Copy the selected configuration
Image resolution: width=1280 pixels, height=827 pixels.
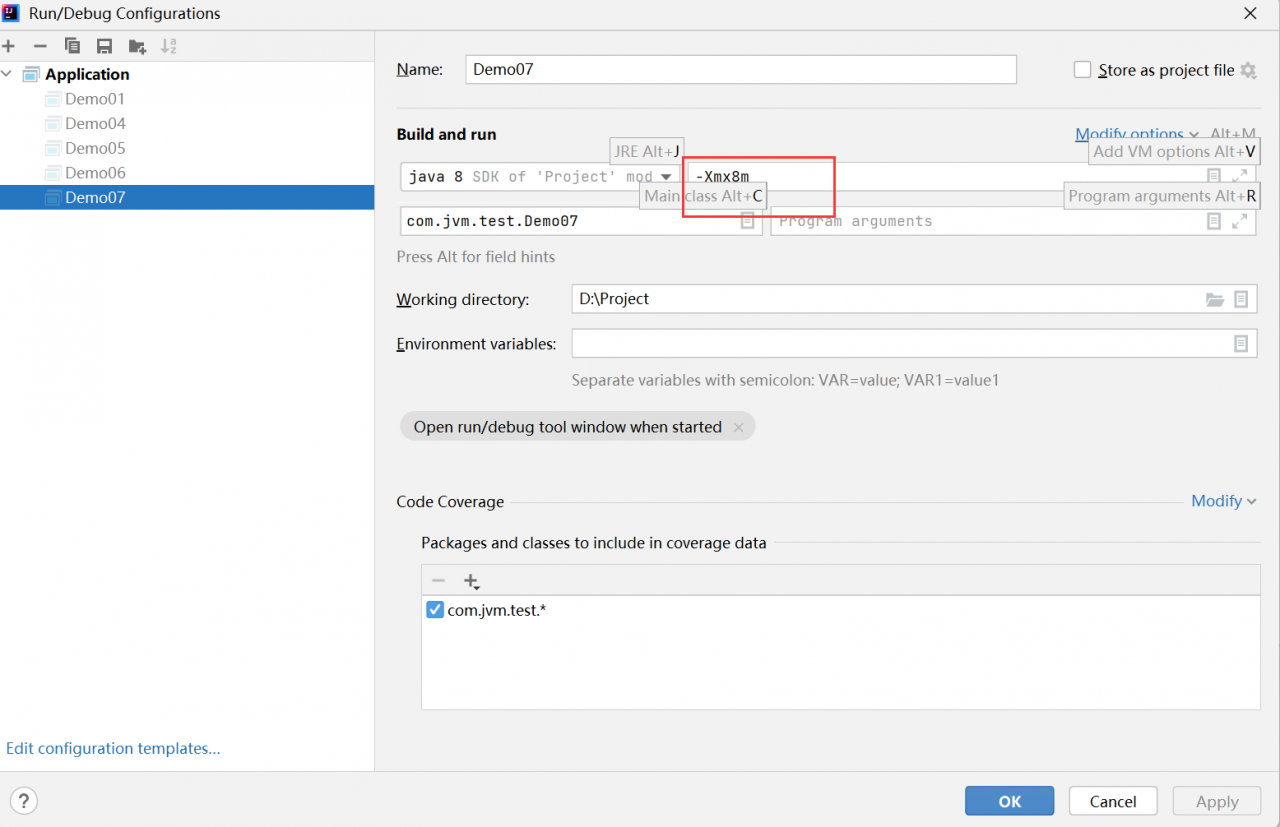72,46
